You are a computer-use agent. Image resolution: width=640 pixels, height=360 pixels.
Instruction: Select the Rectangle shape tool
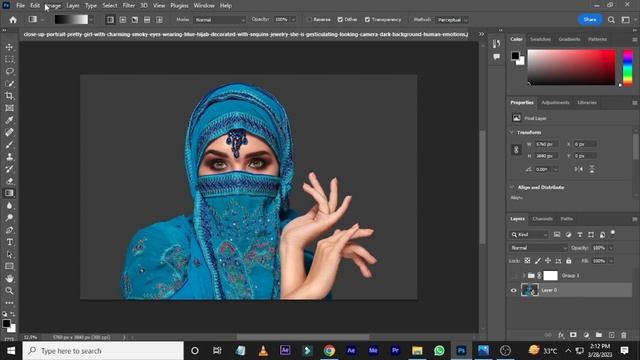(9, 266)
